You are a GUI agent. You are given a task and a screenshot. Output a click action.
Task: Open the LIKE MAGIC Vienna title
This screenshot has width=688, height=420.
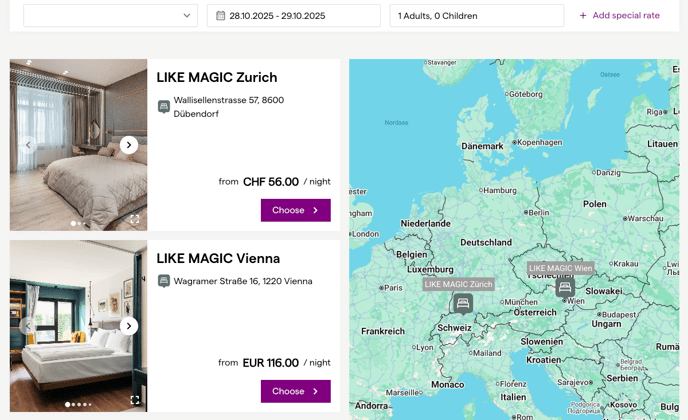218,259
